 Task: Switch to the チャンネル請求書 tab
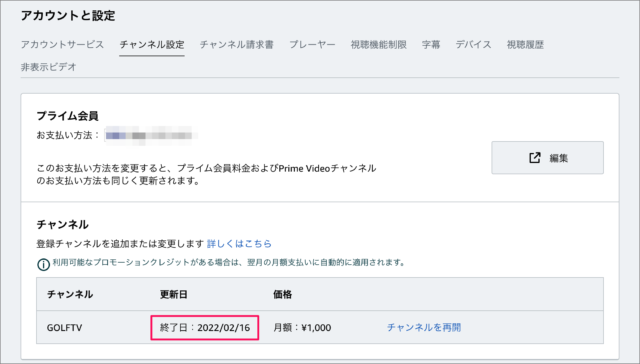237,44
